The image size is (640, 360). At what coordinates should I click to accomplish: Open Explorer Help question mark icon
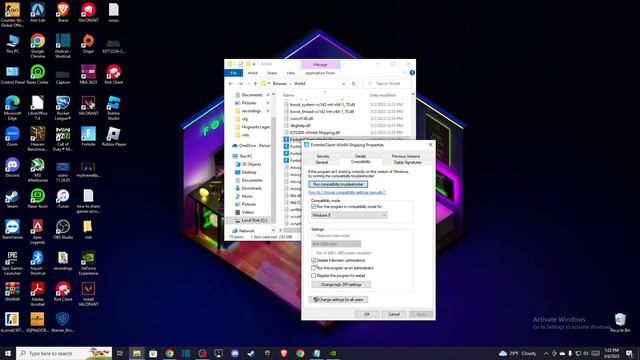(412, 73)
